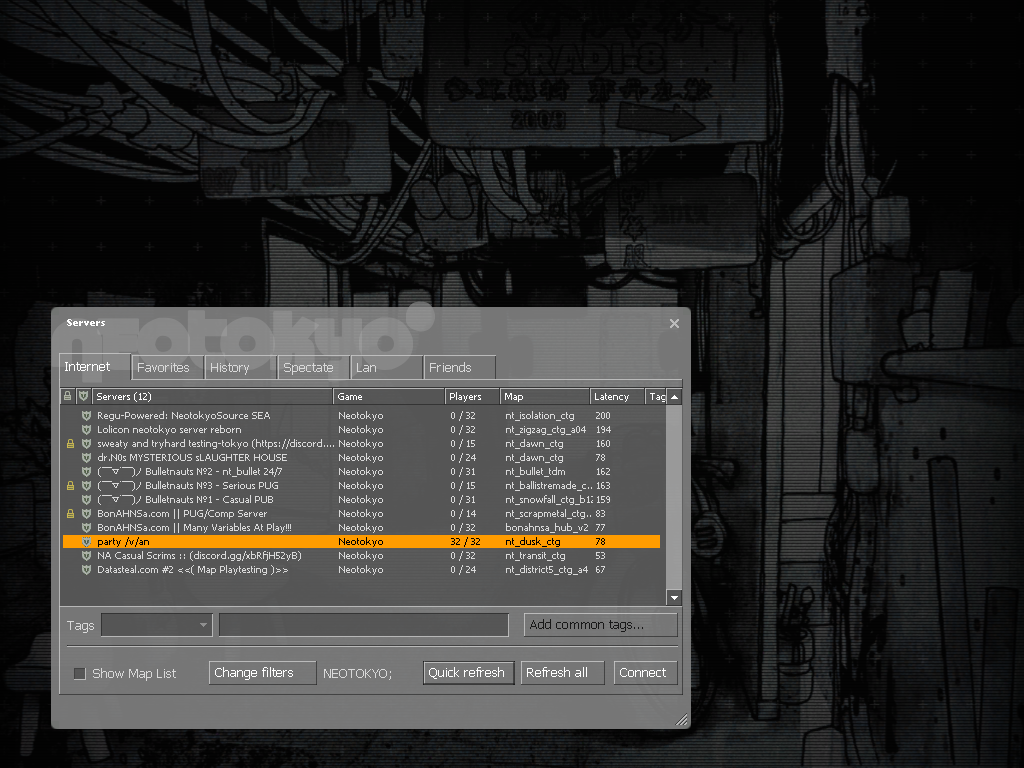
Task: Sort by the Game column header
Action: click(x=389, y=396)
